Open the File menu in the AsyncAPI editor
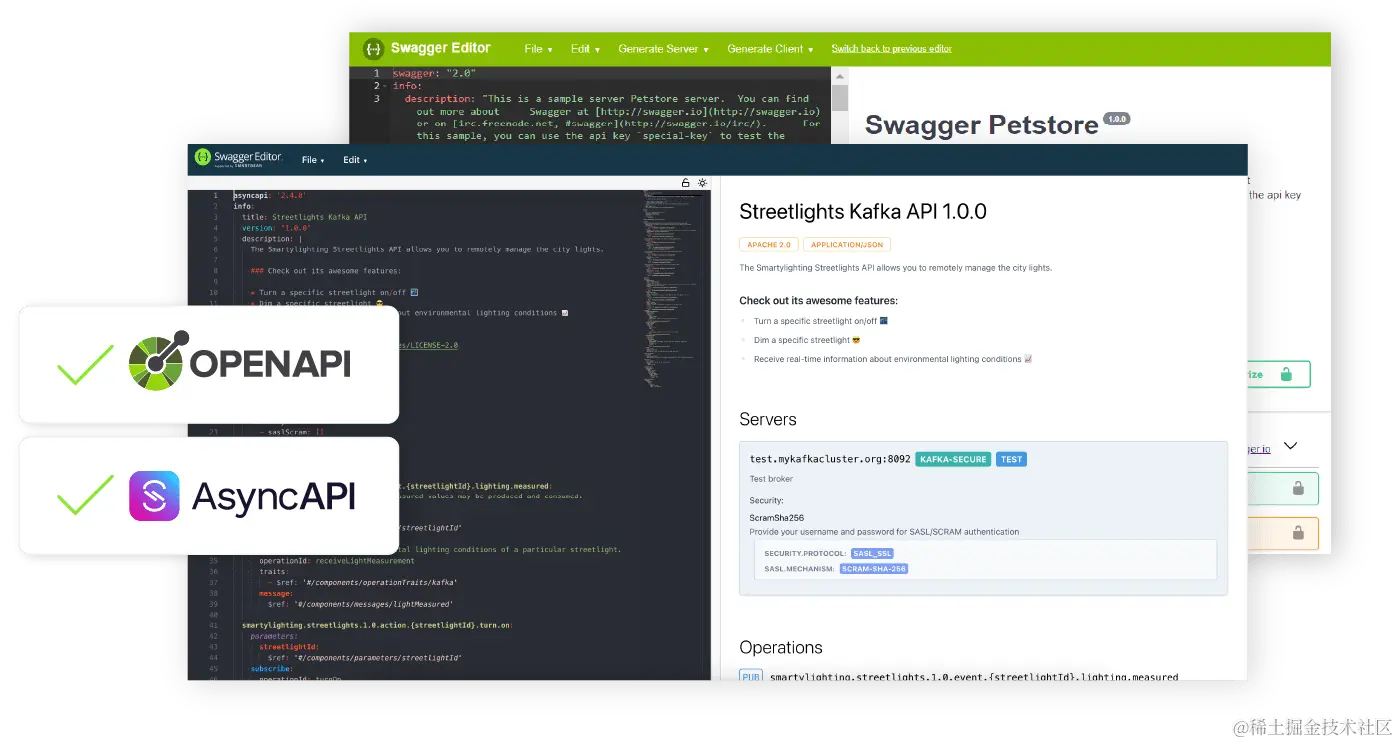Image resolution: width=1399 pixels, height=744 pixels. click(x=312, y=159)
